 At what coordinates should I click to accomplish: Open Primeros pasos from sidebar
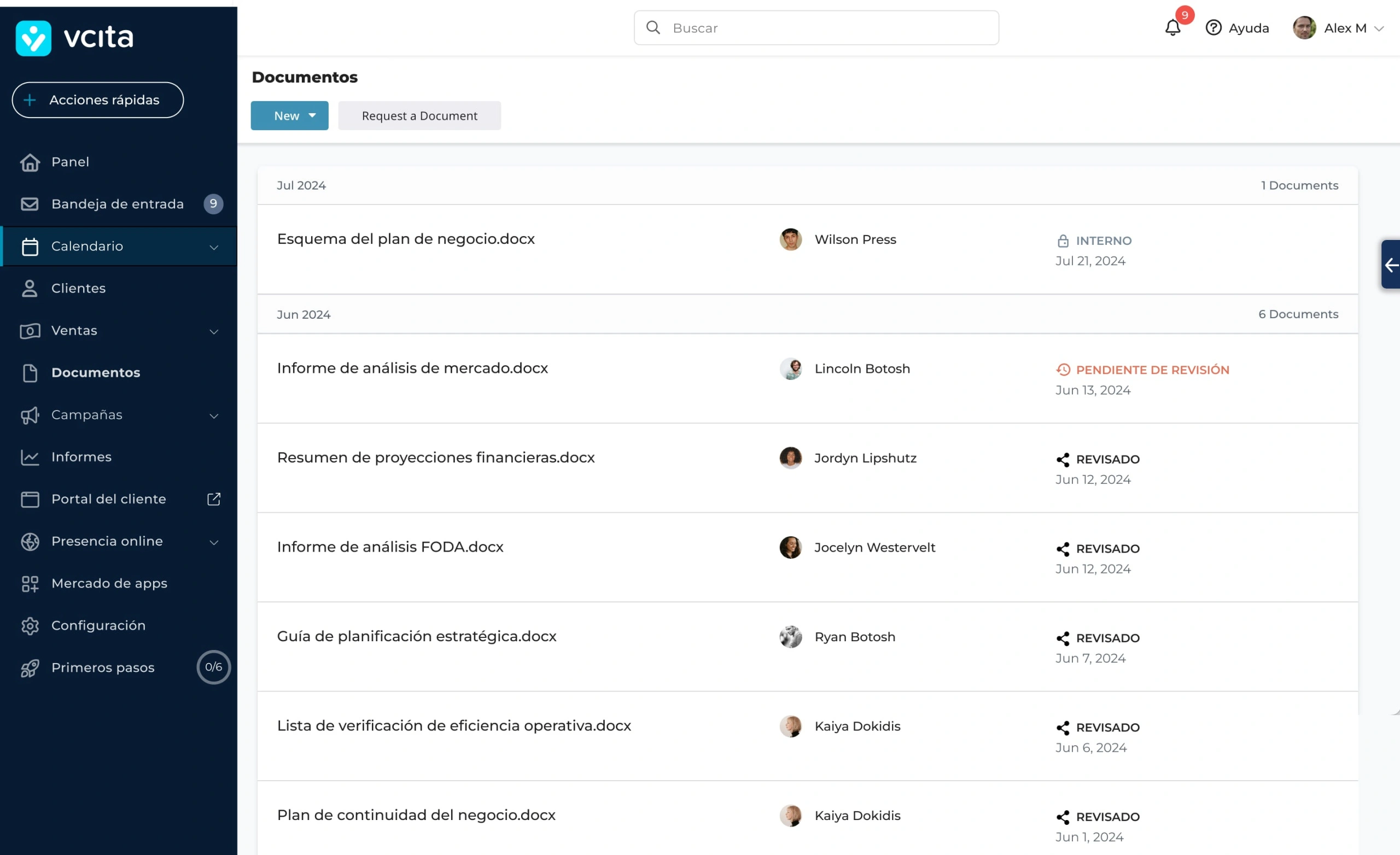(x=102, y=667)
